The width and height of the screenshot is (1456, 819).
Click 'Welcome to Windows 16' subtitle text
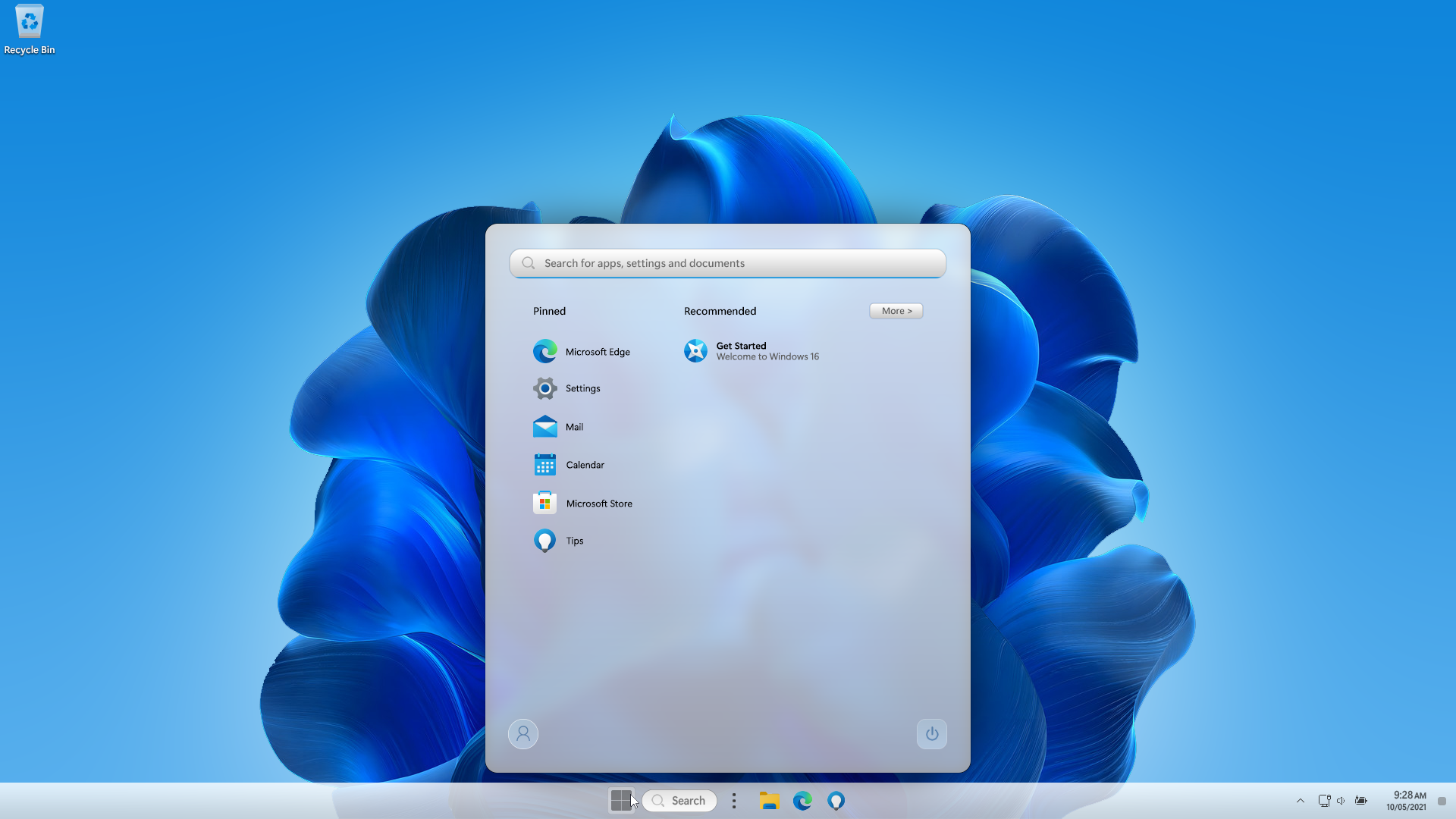pyautogui.click(x=767, y=357)
